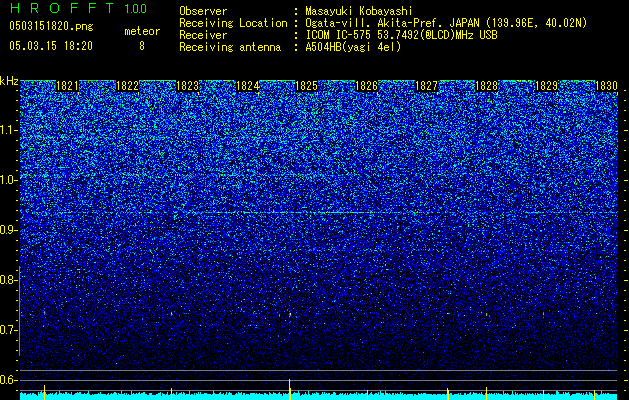
Task: Click the antenna A504HB(yagi 4el) text
Action: tap(353, 47)
